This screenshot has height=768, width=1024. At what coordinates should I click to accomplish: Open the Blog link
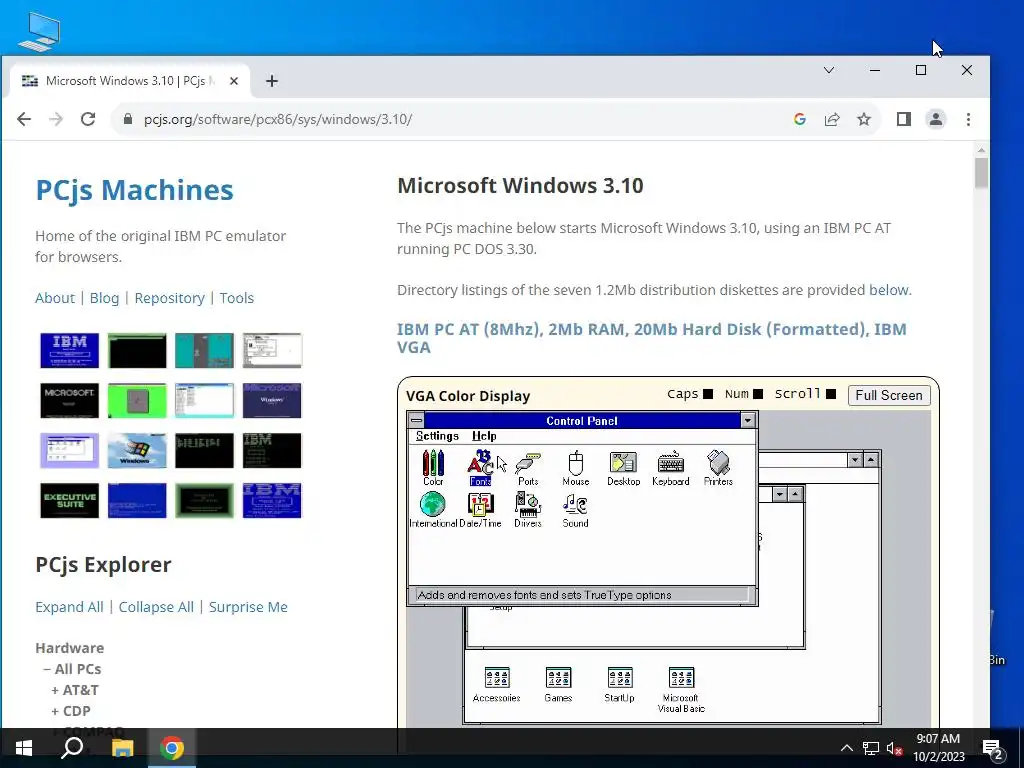pos(104,298)
